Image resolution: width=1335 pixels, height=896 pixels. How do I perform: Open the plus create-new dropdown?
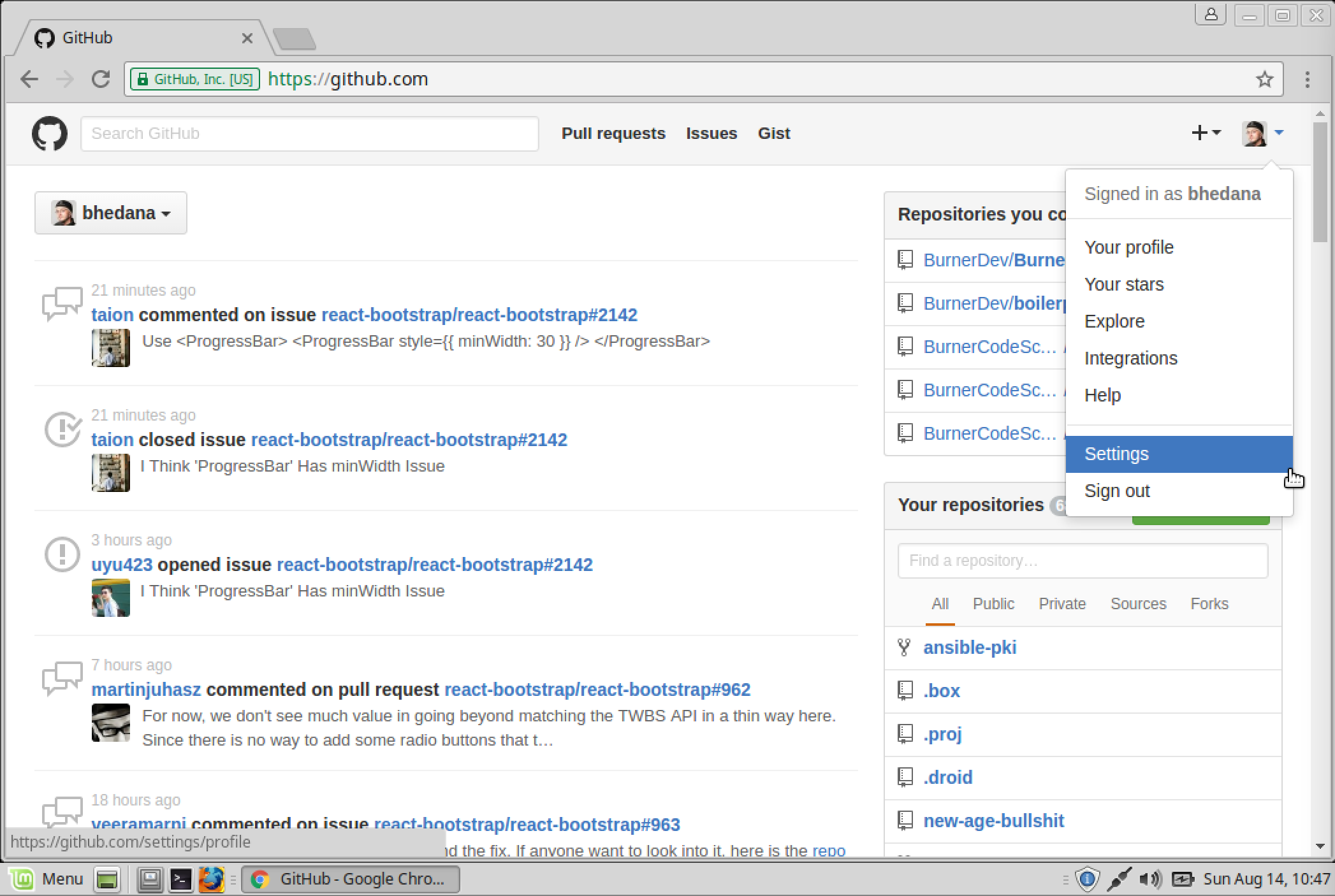1206,133
